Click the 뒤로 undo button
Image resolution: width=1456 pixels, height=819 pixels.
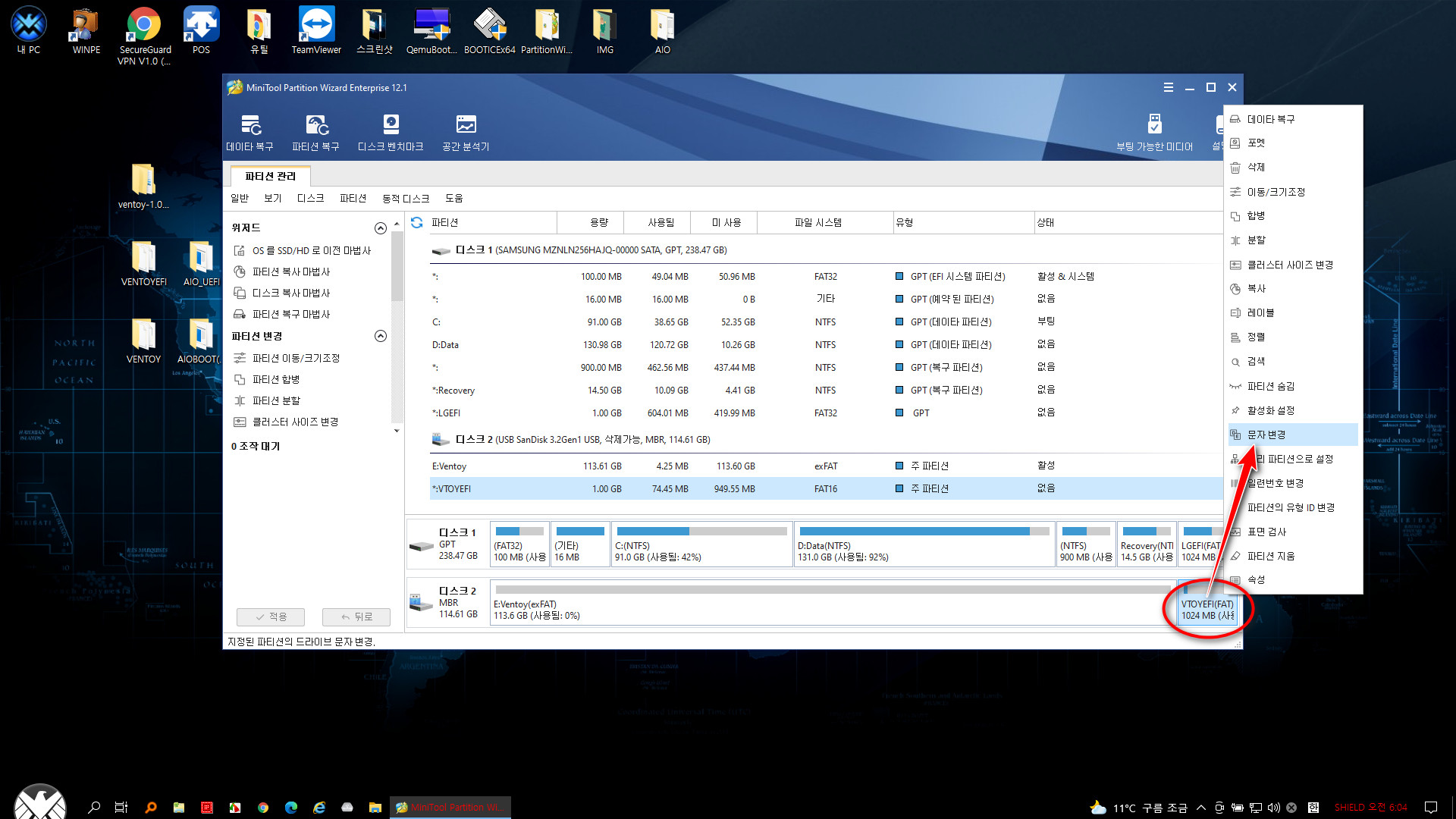[x=356, y=617]
